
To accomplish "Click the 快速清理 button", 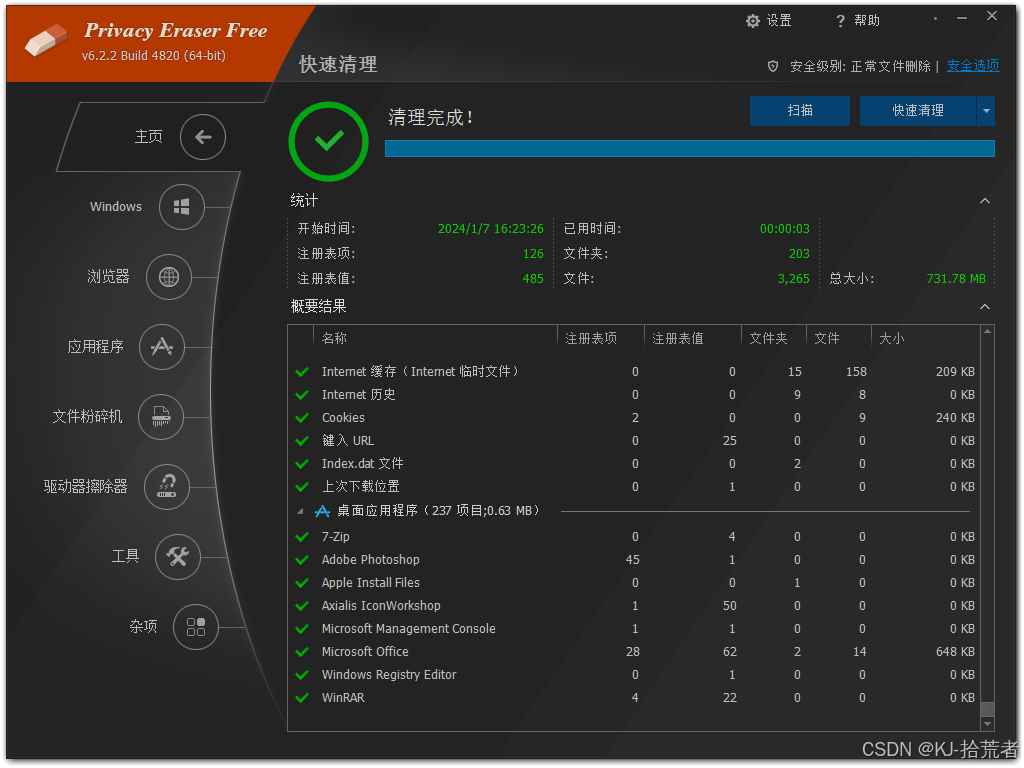I will click(x=918, y=111).
